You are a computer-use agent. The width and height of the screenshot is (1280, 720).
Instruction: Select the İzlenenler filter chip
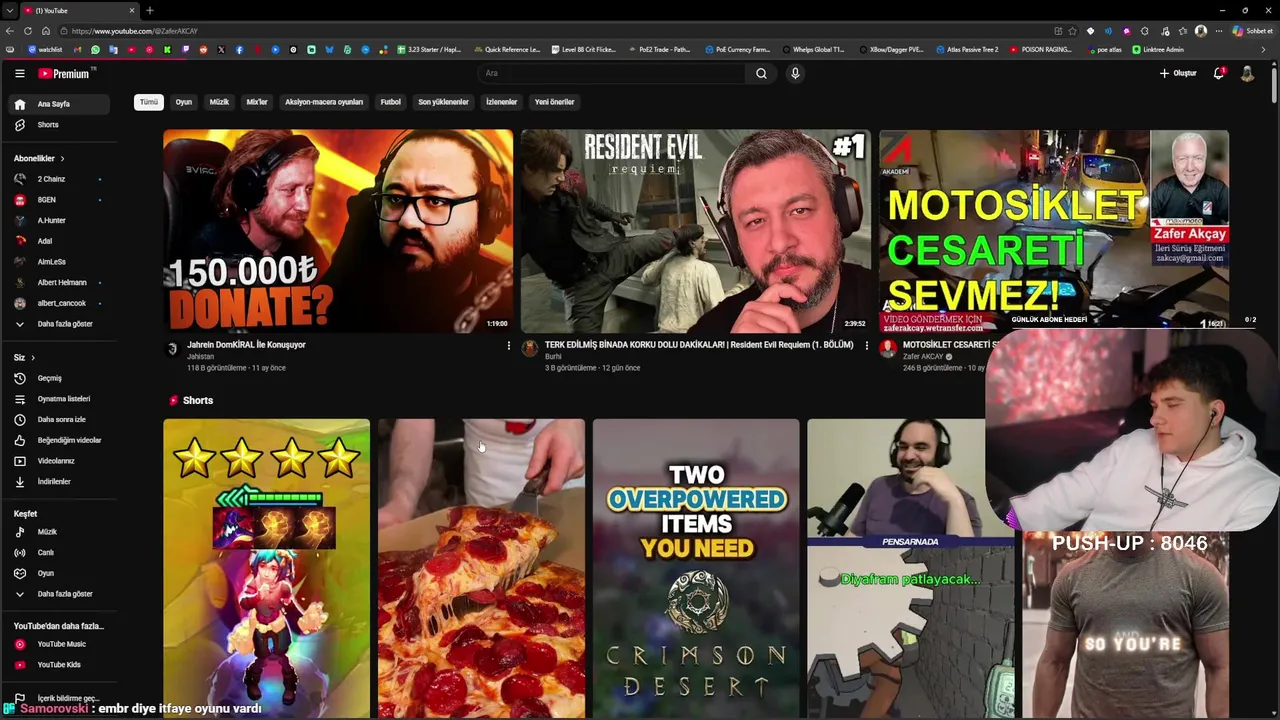(x=502, y=102)
